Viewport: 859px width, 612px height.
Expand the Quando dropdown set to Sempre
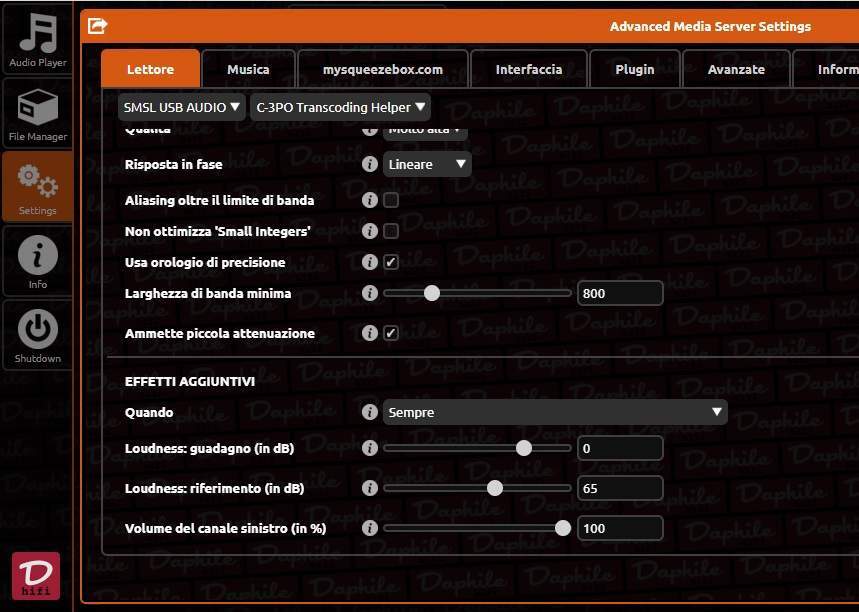coord(555,412)
